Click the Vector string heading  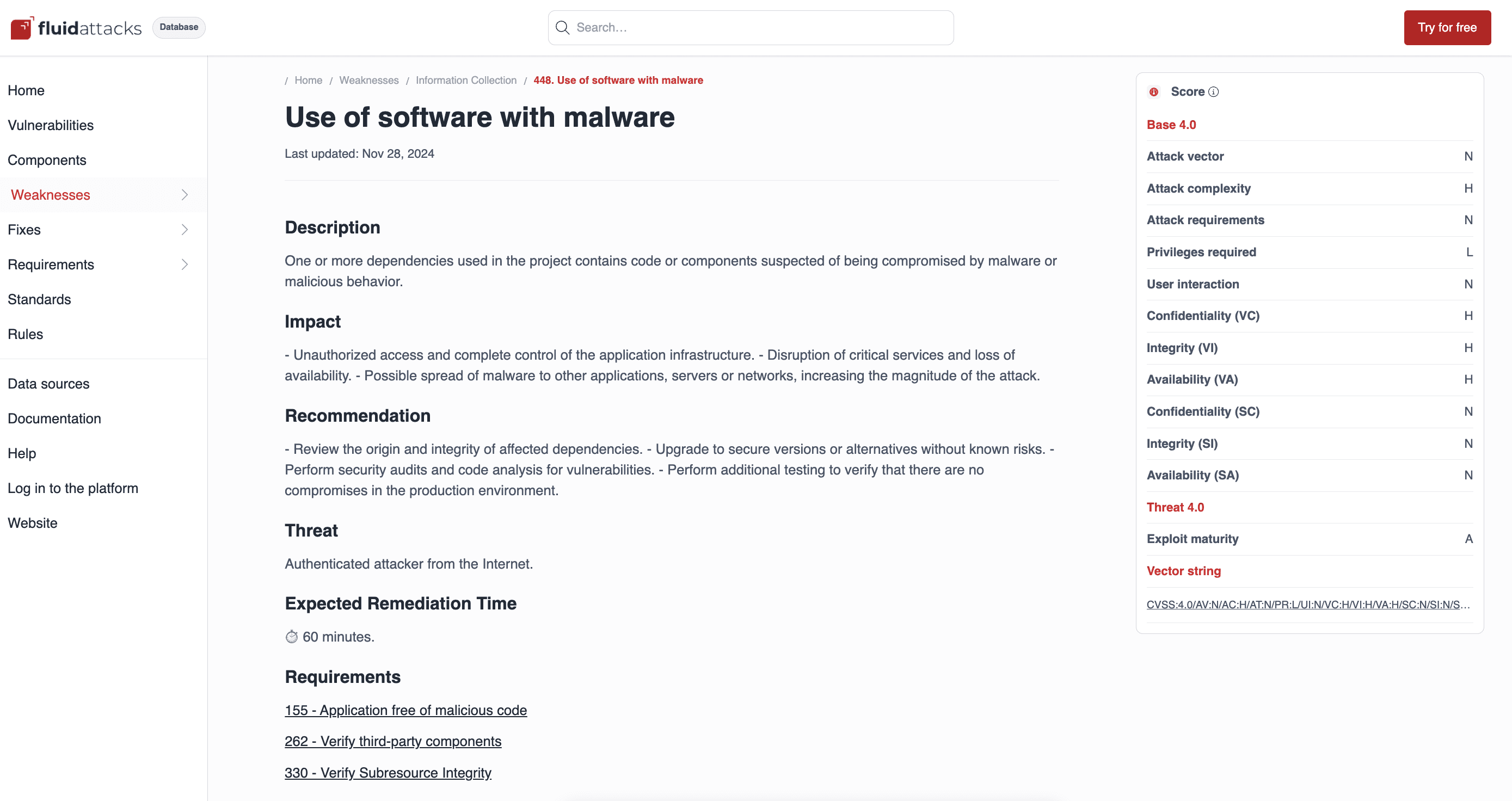coord(1183,571)
